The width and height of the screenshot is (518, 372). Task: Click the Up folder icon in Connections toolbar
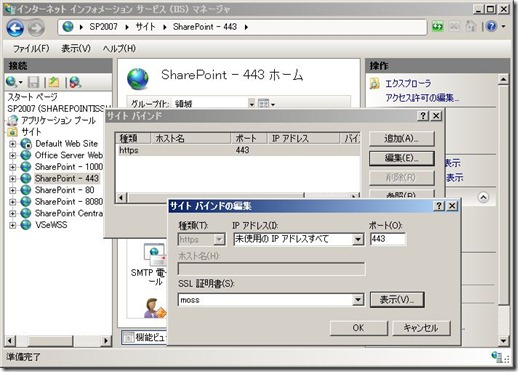(x=54, y=82)
